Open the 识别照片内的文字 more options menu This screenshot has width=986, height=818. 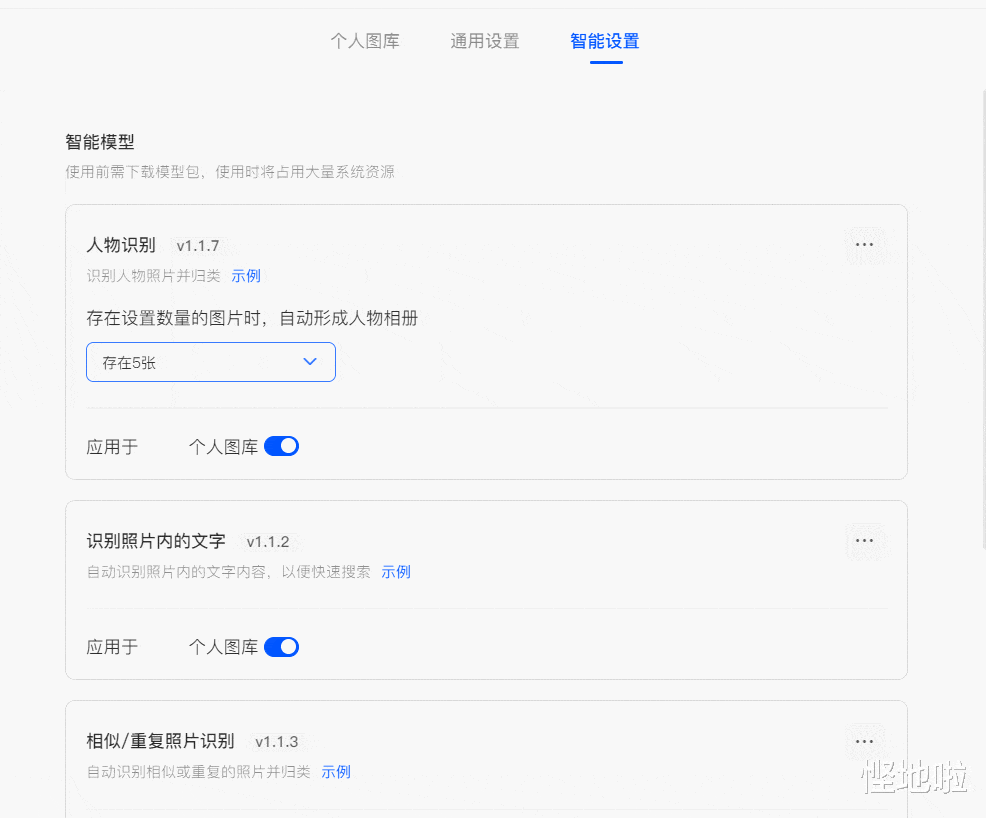pos(865,541)
